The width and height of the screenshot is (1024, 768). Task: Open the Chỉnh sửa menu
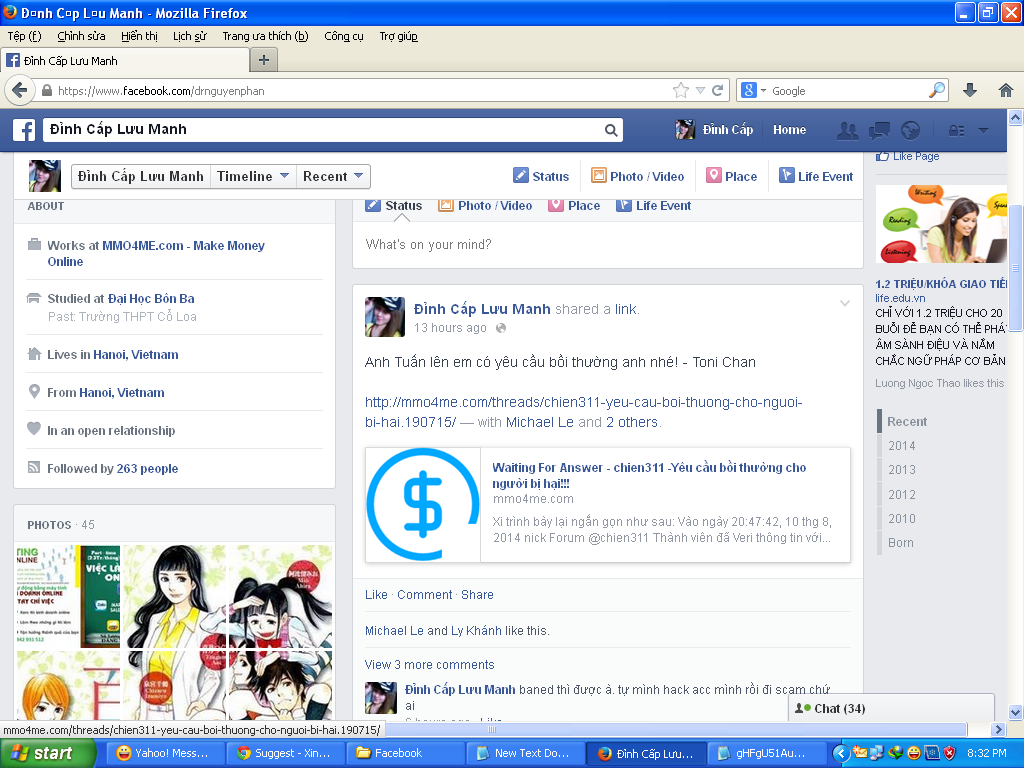81,37
